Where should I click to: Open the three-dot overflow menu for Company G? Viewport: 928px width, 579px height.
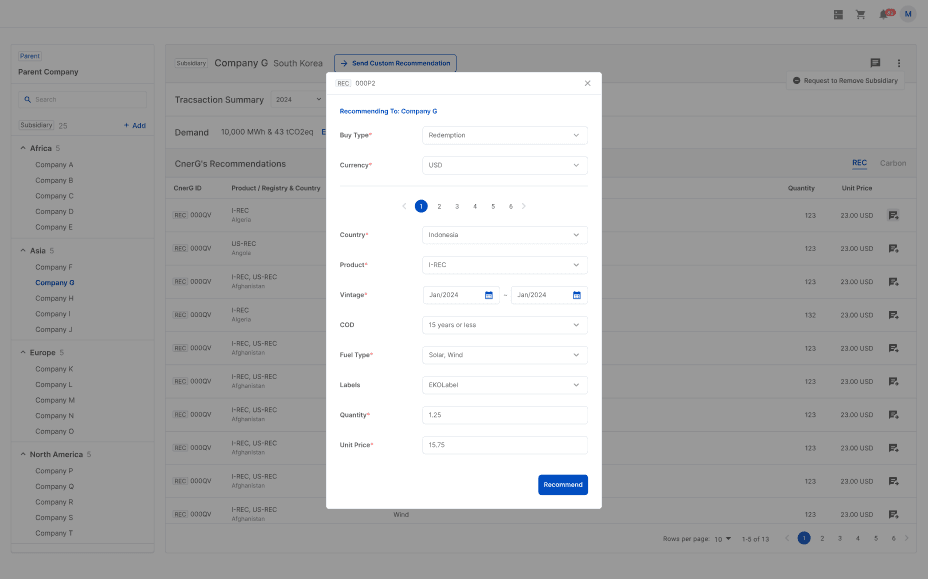coord(897,62)
